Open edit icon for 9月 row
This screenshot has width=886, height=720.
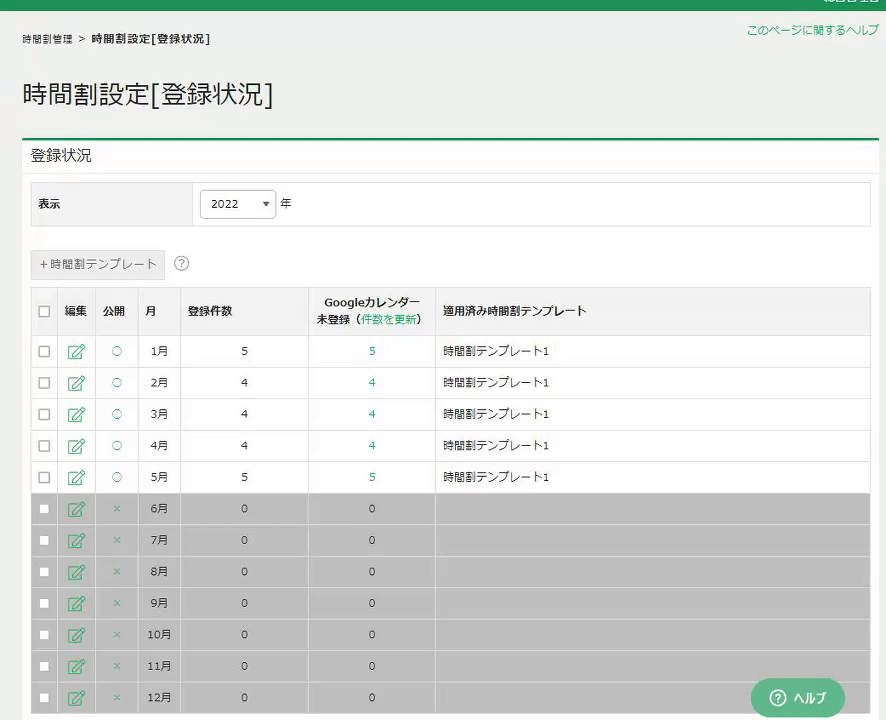tap(76, 604)
